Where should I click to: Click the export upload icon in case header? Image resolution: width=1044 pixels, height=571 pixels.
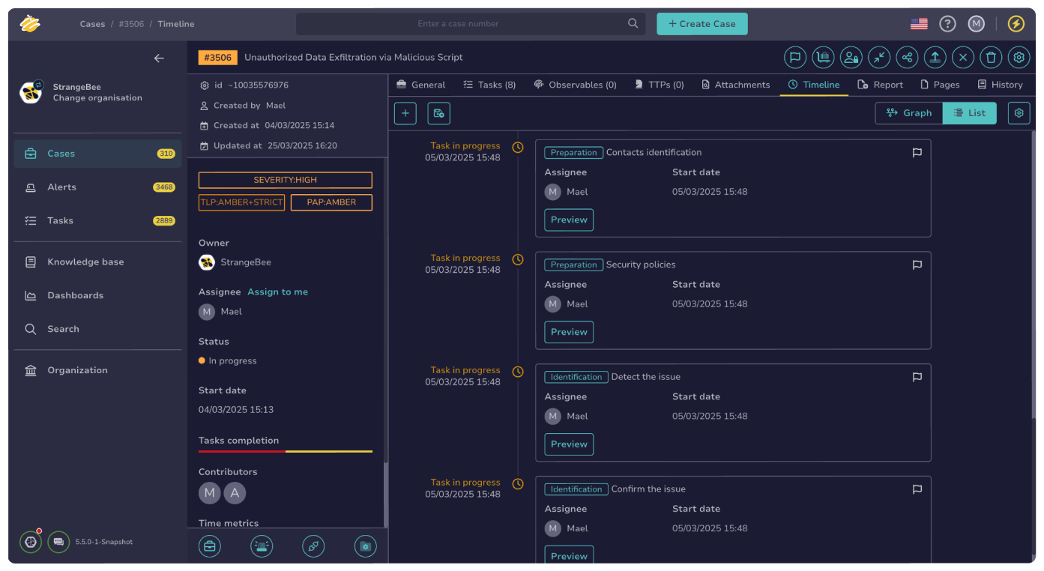coord(935,57)
